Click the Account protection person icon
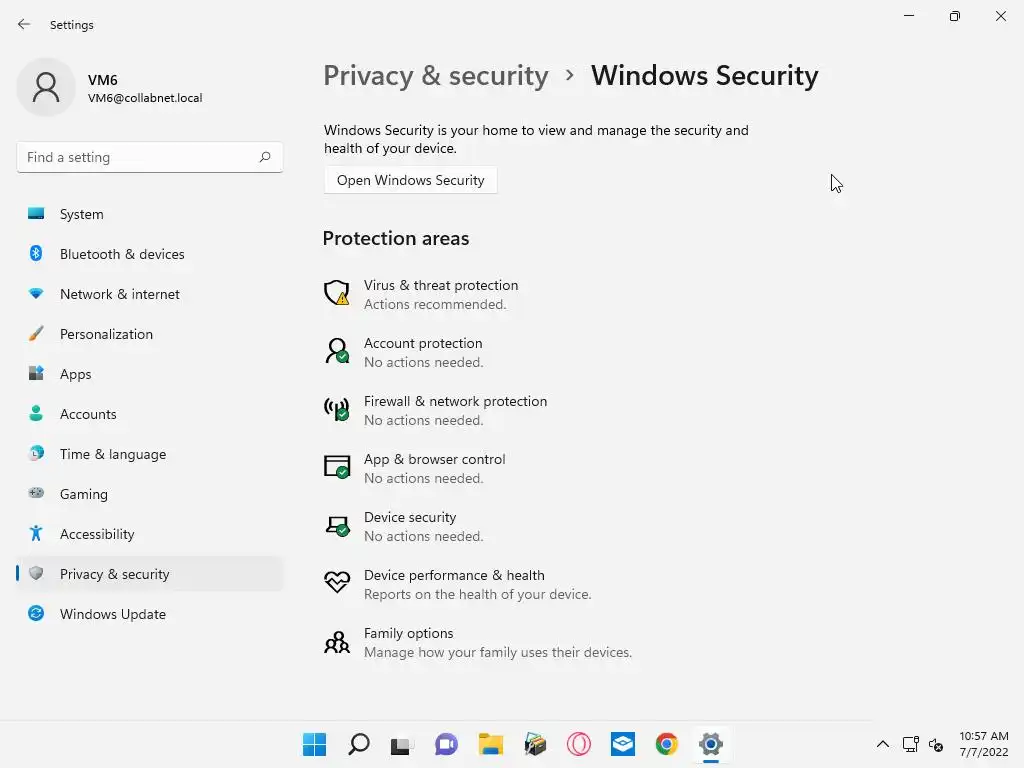The width and height of the screenshot is (1024, 768). (337, 351)
